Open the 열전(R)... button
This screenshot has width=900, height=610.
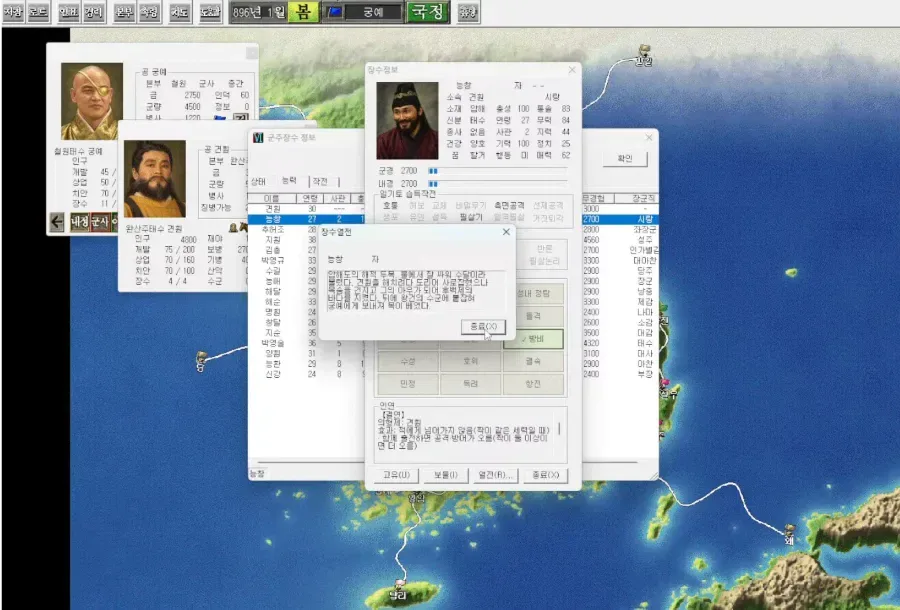pyautogui.click(x=495, y=475)
